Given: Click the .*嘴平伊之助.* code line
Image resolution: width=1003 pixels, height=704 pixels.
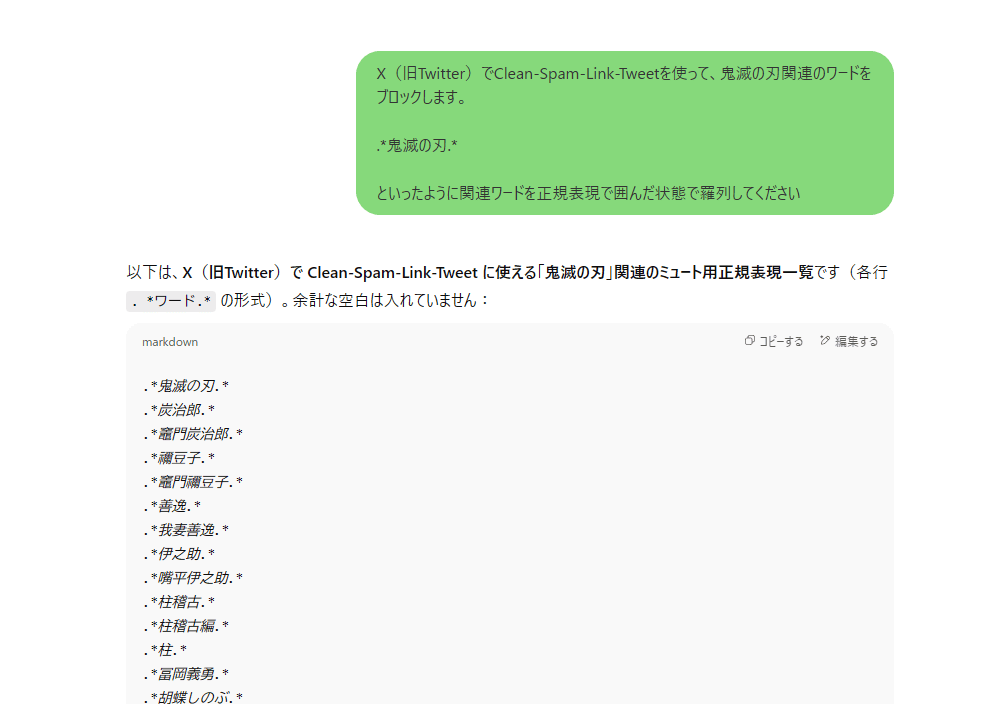Looking at the screenshot, I should point(193,578).
